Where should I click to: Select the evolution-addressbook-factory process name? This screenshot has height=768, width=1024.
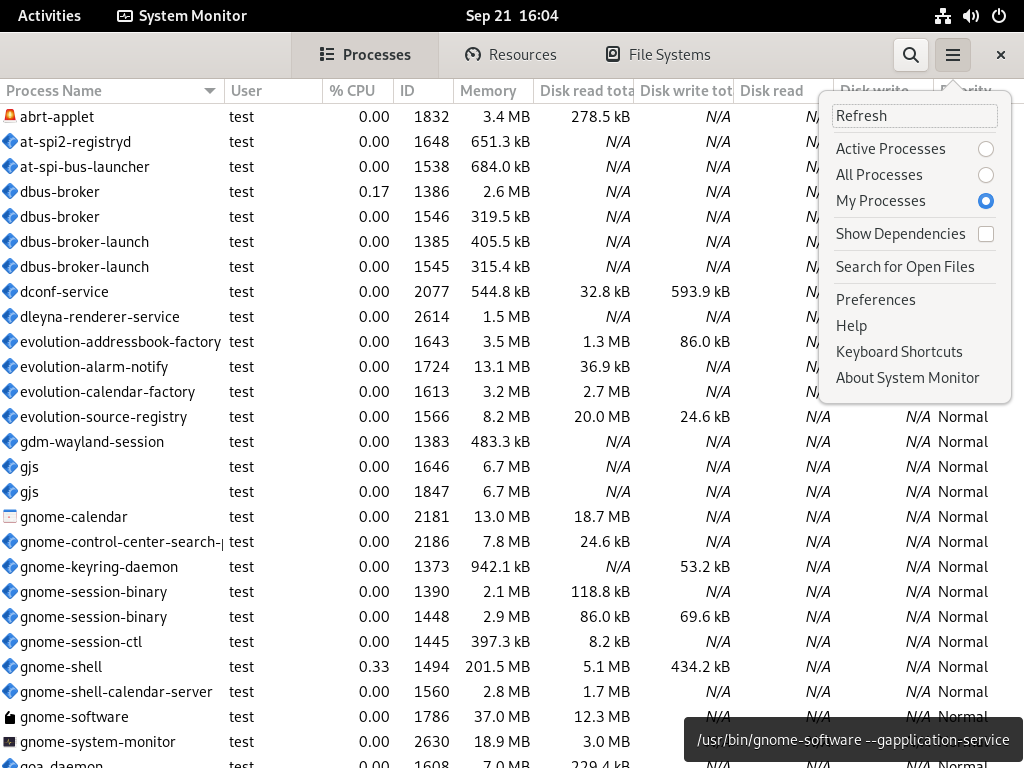(120, 342)
